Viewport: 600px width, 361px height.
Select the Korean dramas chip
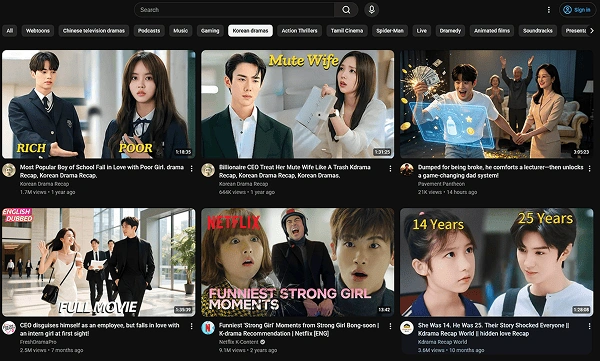tap(250, 31)
